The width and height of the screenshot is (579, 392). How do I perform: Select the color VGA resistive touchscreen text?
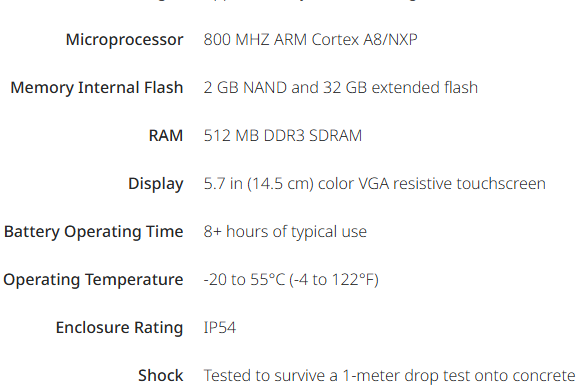point(432,183)
